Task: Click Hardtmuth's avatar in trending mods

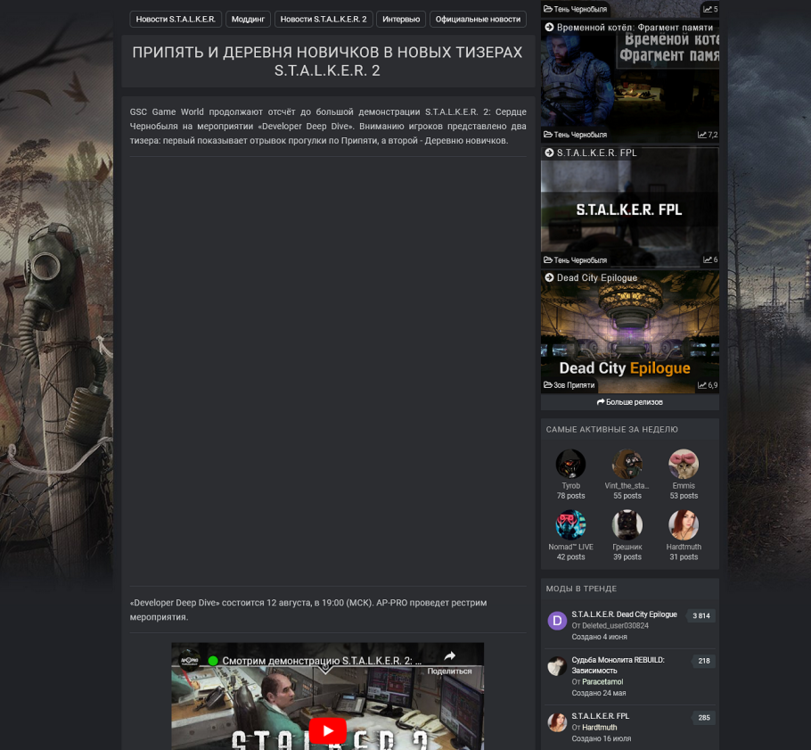Action: point(557,723)
